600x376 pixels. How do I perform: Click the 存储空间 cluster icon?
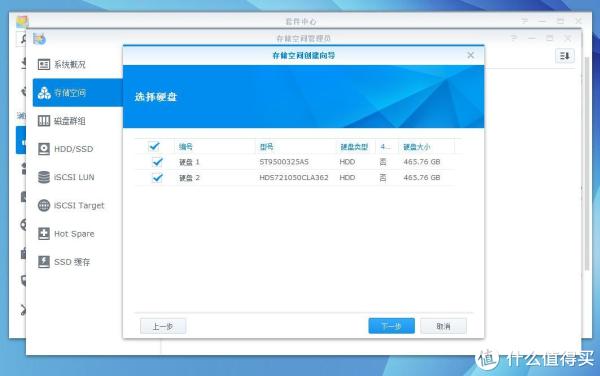(44, 93)
